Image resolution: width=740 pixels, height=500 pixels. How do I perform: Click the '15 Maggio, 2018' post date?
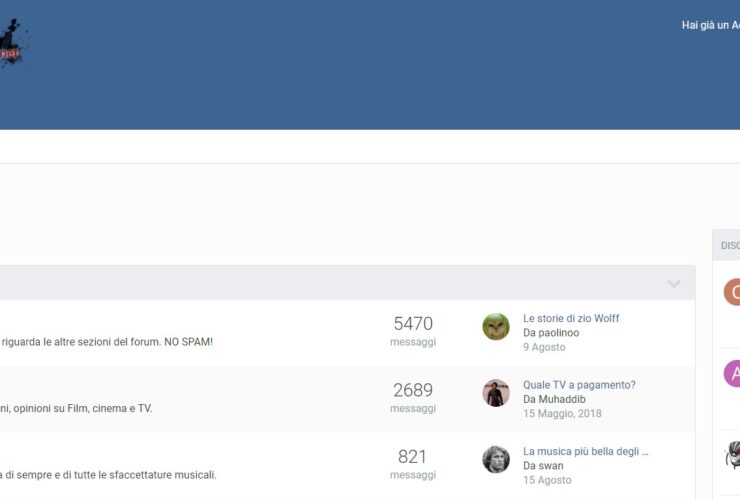[x=562, y=413]
